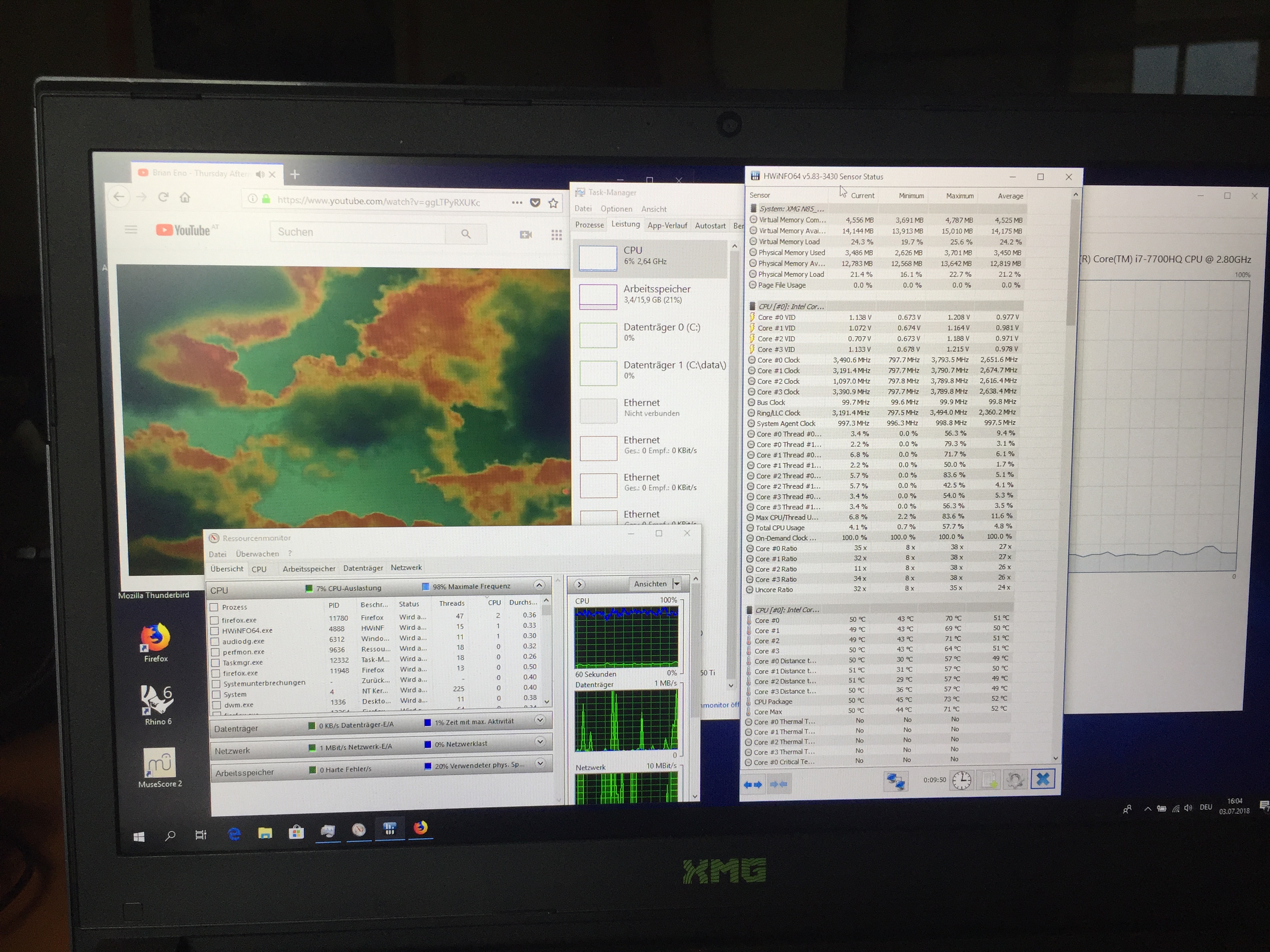Click HWiNFO logging start file icon

coord(989,780)
